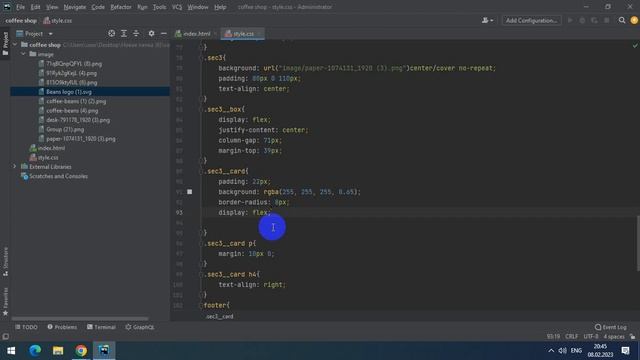Open the VCS menu
Image resolution: width=640 pixels, height=360 pixels.
pyautogui.click(x=177, y=7)
